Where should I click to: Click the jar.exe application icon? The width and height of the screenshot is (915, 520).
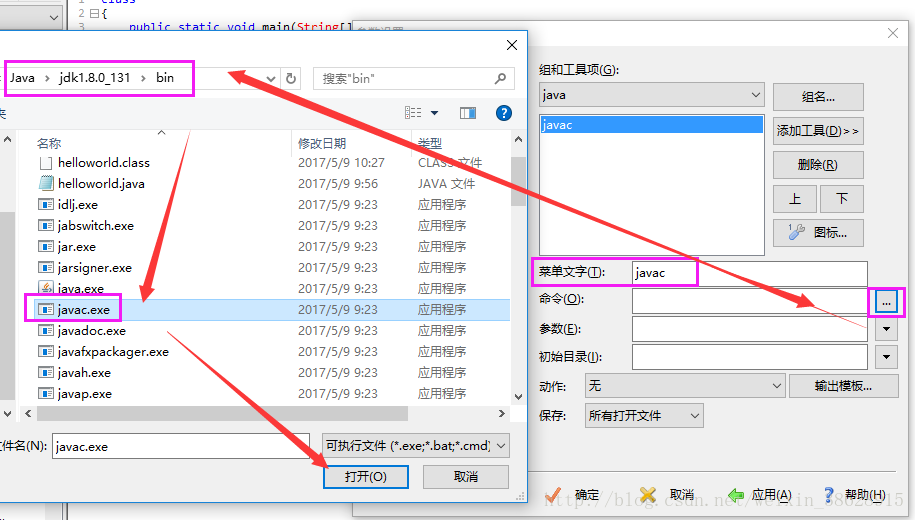[x=46, y=246]
